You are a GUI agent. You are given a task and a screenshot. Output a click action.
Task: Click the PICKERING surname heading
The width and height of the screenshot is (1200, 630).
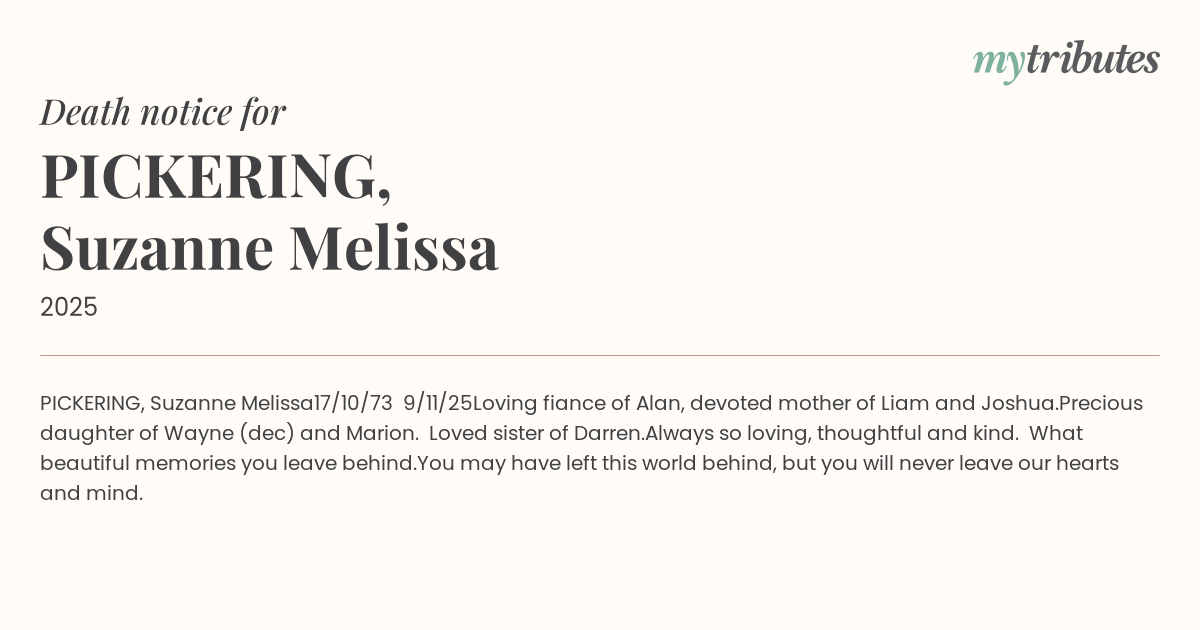215,177
